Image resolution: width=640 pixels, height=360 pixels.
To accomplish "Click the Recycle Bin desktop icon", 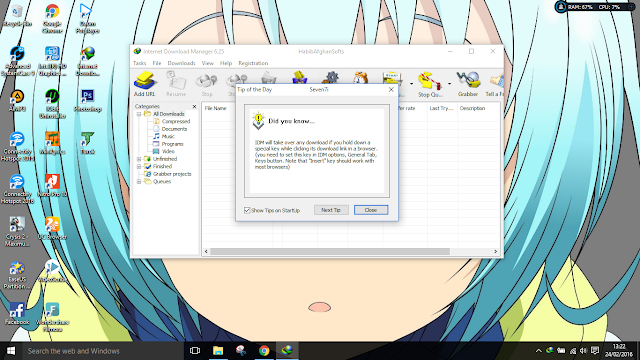I will [x=17, y=16].
